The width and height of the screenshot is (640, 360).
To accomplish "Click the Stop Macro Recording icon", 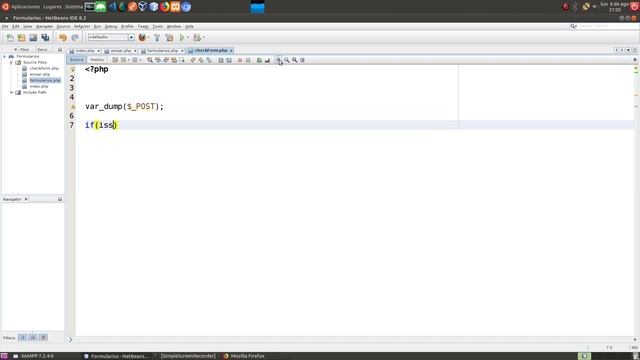I will [248, 60].
